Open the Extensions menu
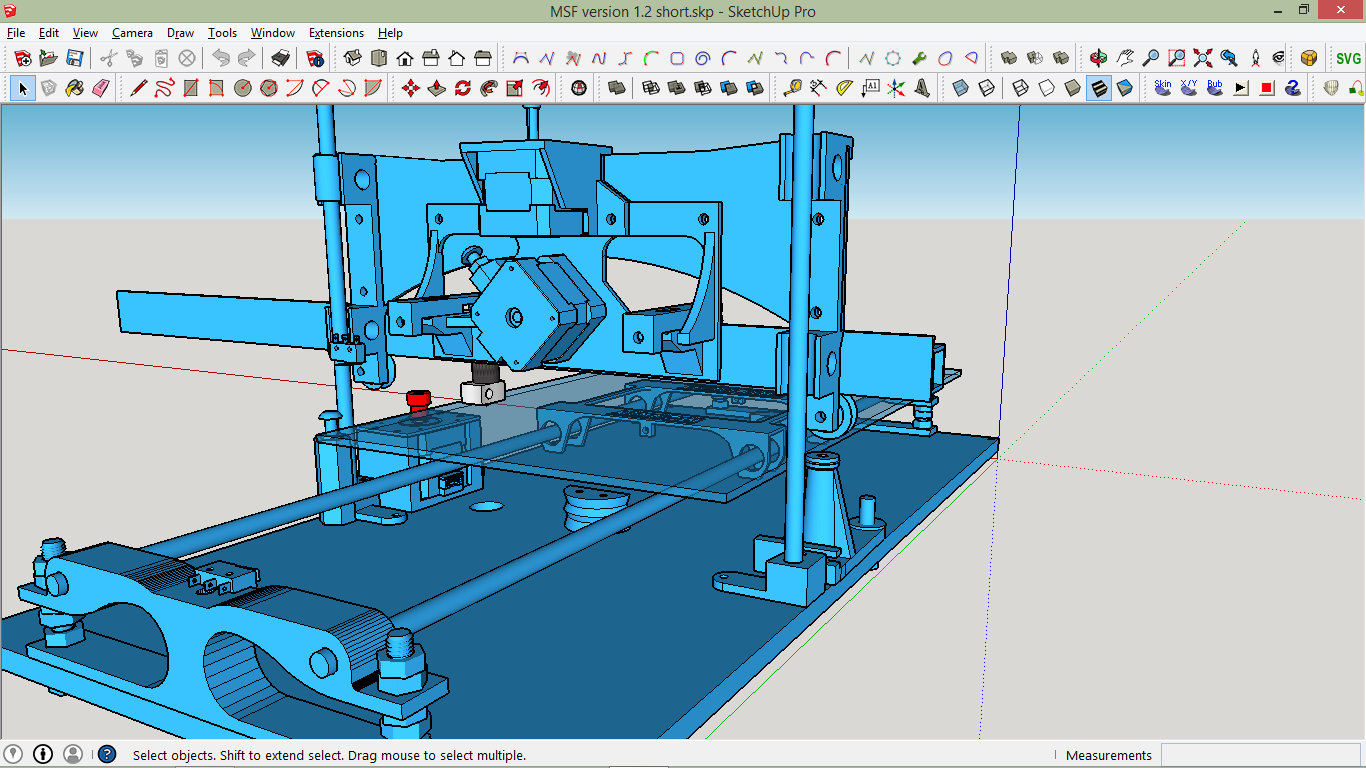Screen dimensions: 1366x768 tap(336, 33)
